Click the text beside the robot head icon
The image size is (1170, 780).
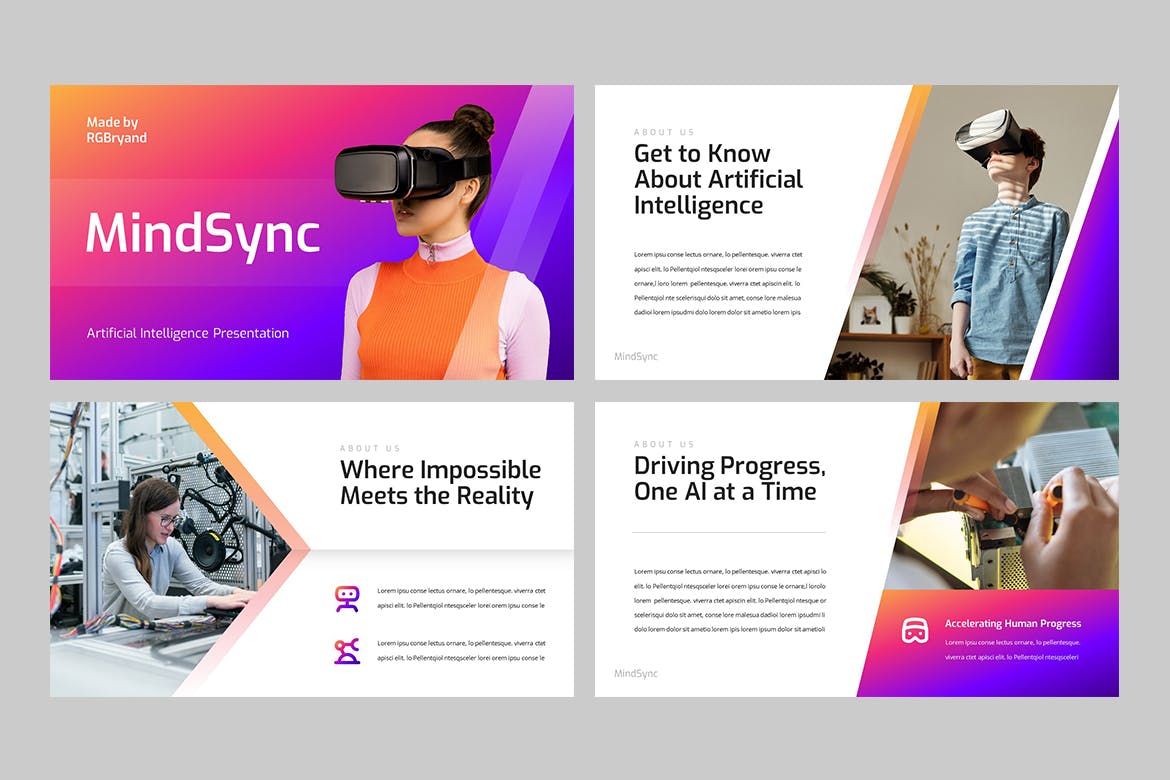click(x=461, y=598)
